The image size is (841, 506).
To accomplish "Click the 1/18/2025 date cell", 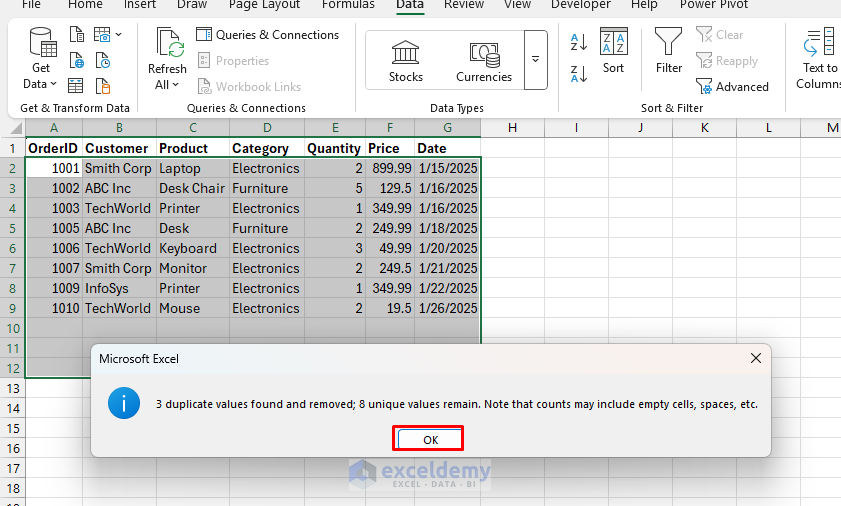I will pyautogui.click(x=447, y=228).
